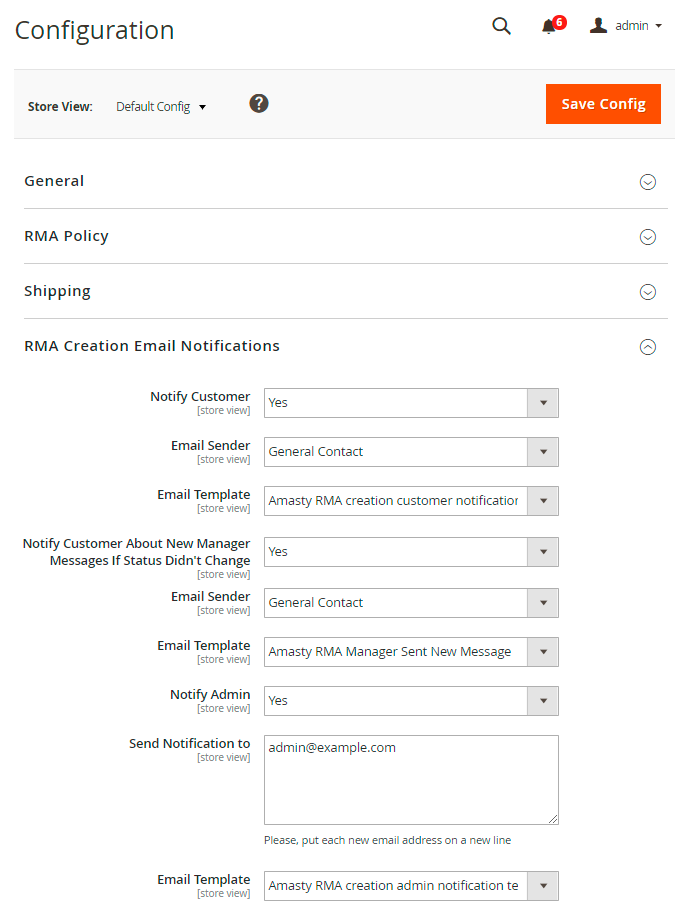
Task: Open notifications bell with 6 alerts
Action: click(549, 27)
